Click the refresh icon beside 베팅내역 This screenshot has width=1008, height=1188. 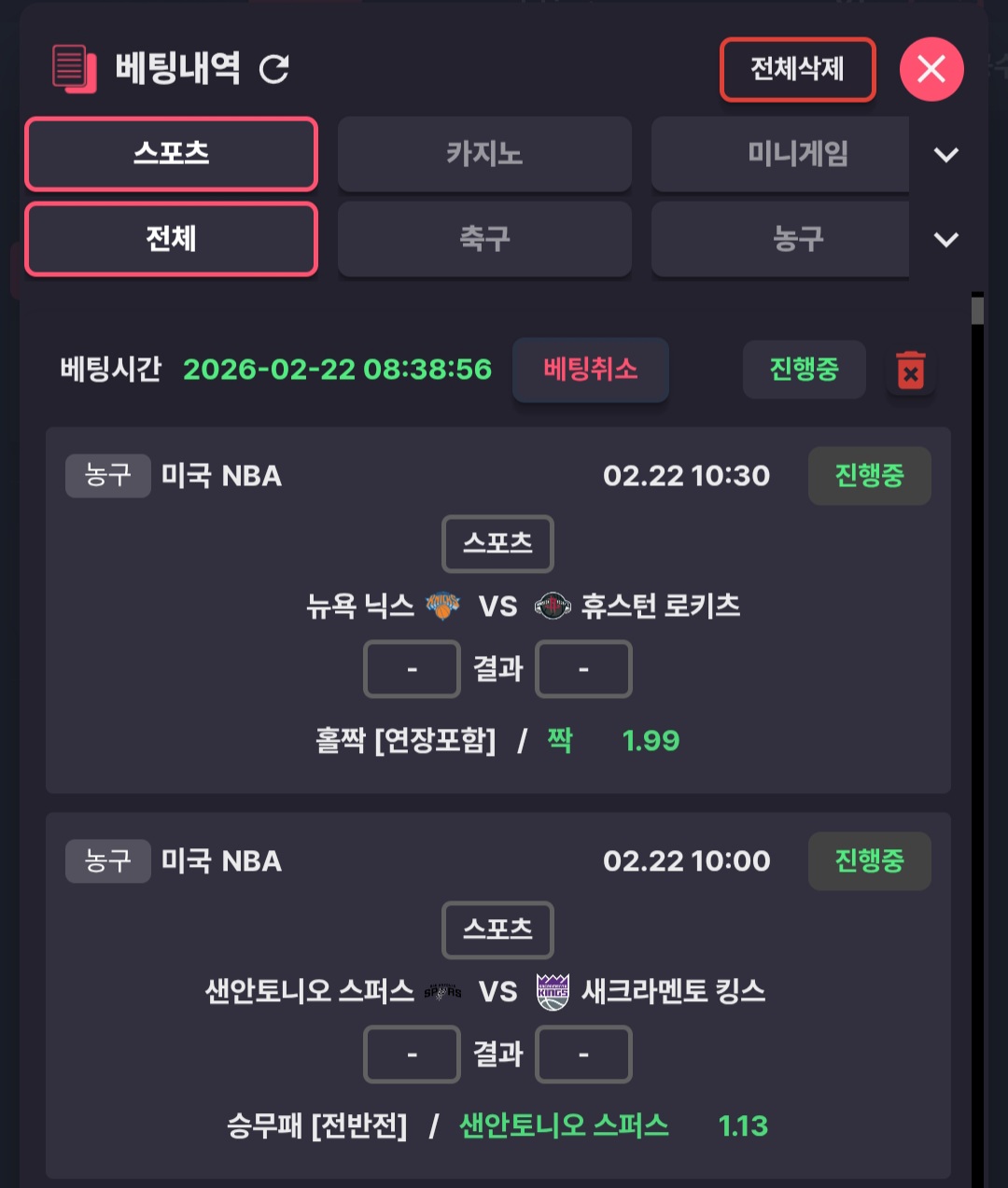(x=274, y=68)
